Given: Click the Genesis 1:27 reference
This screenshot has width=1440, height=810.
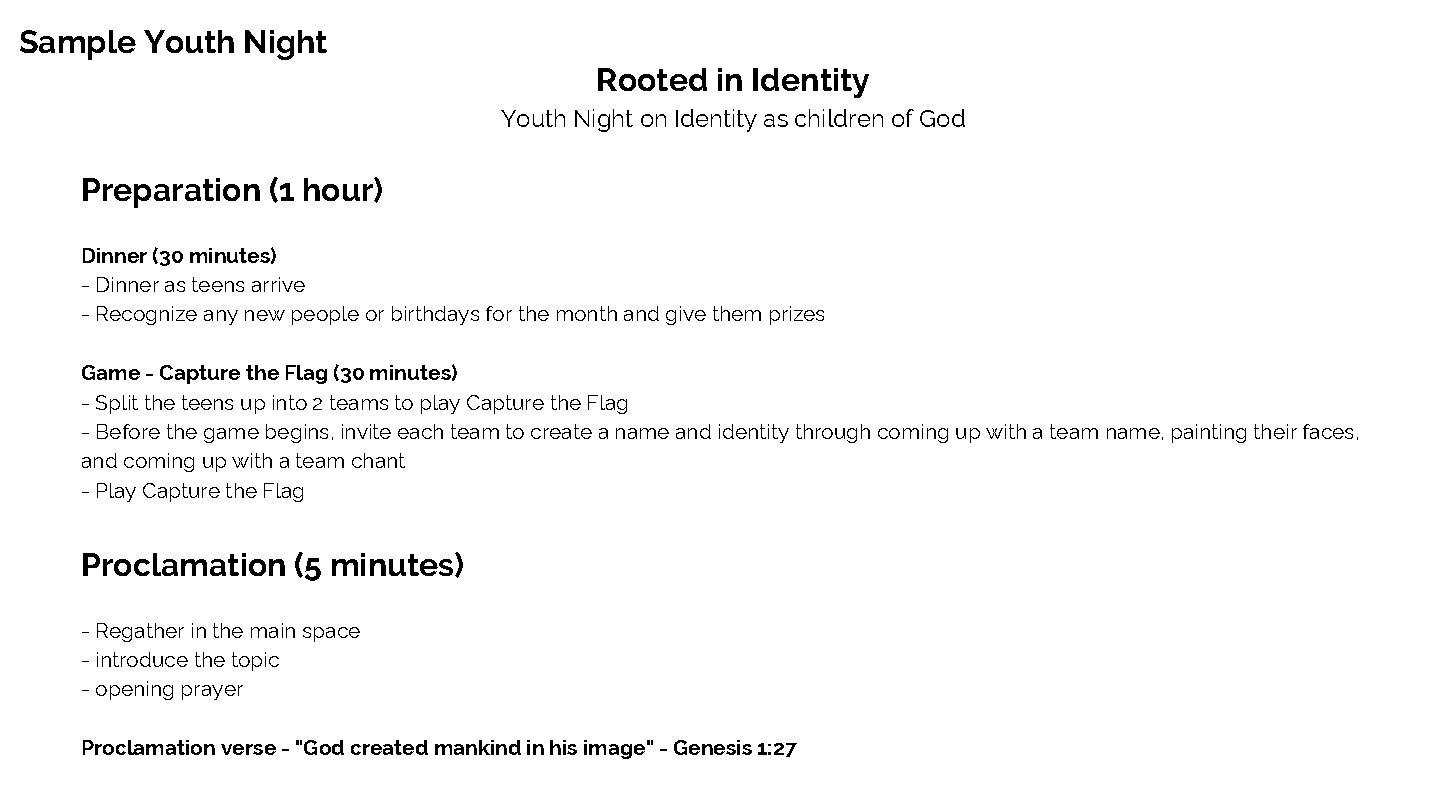Looking at the screenshot, I should click(x=735, y=748).
